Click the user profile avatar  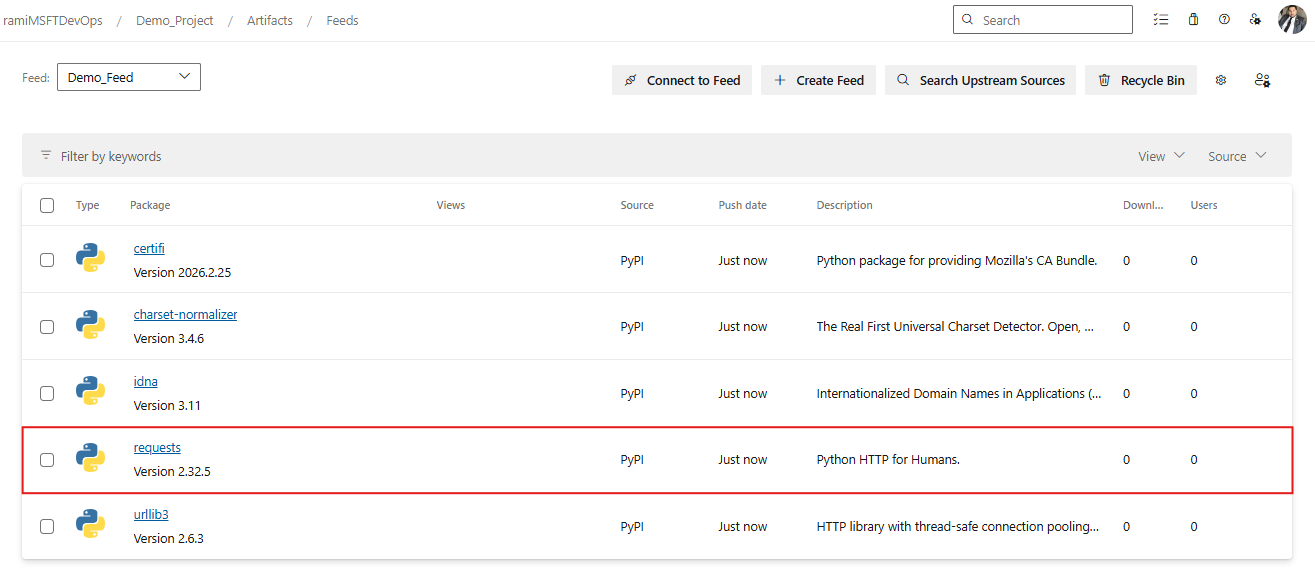[1292, 20]
